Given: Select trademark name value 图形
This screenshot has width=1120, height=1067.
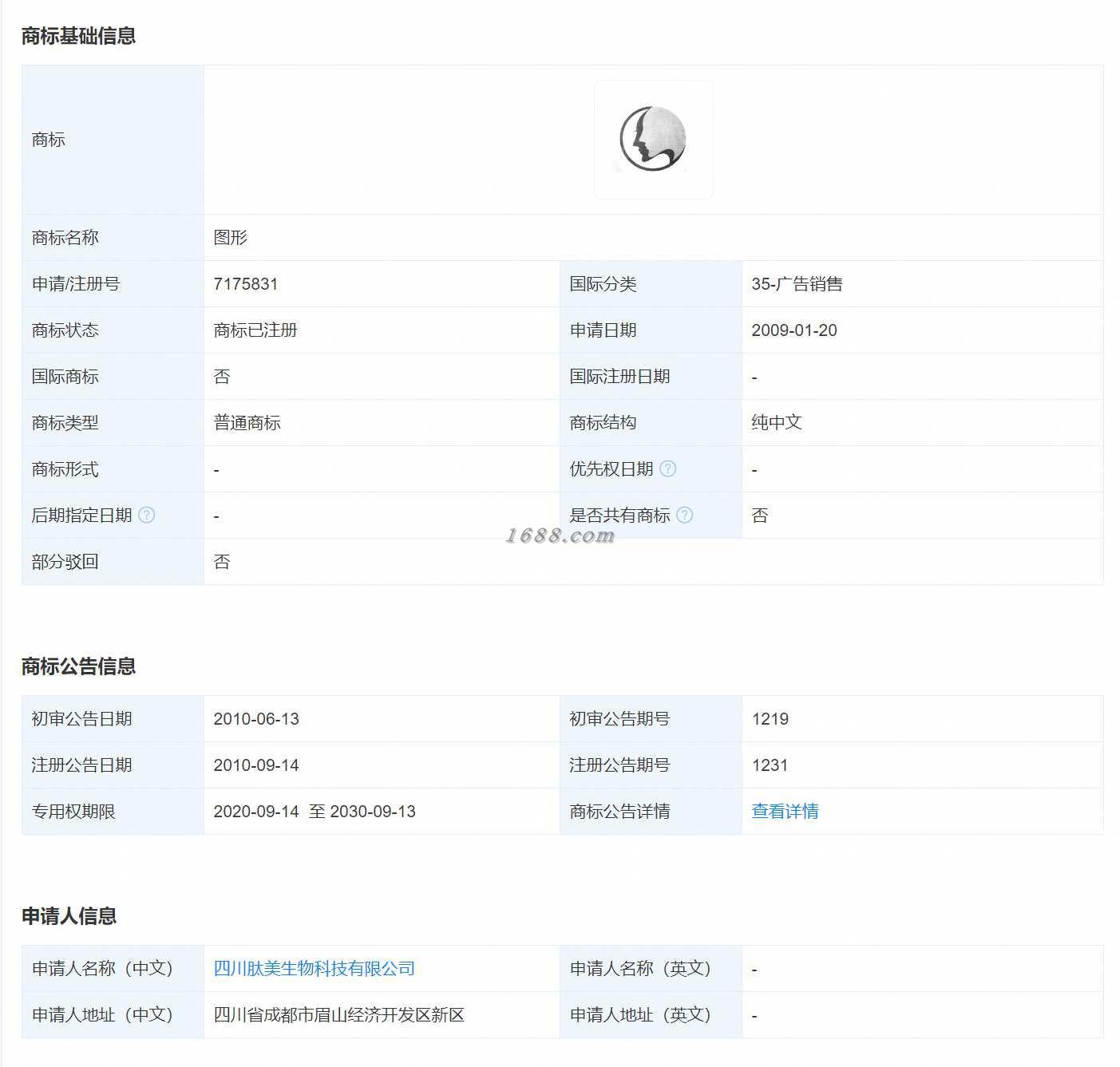Looking at the screenshot, I should pyautogui.click(x=230, y=237).
